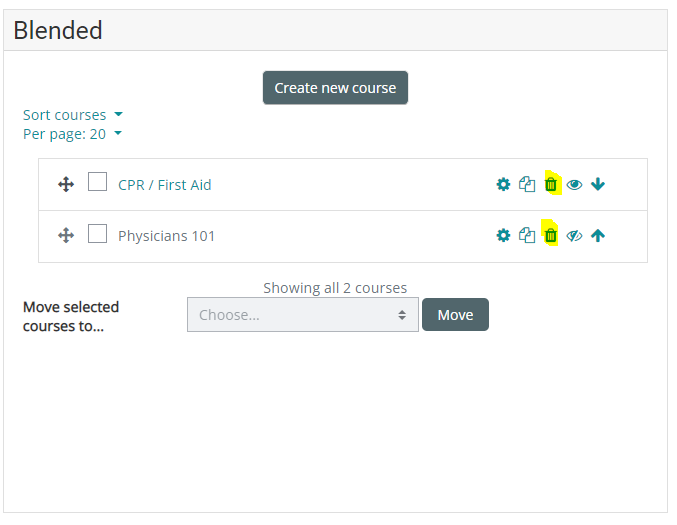
Task: Show the hidden Physicians 101 course
Action: [574, 236]
